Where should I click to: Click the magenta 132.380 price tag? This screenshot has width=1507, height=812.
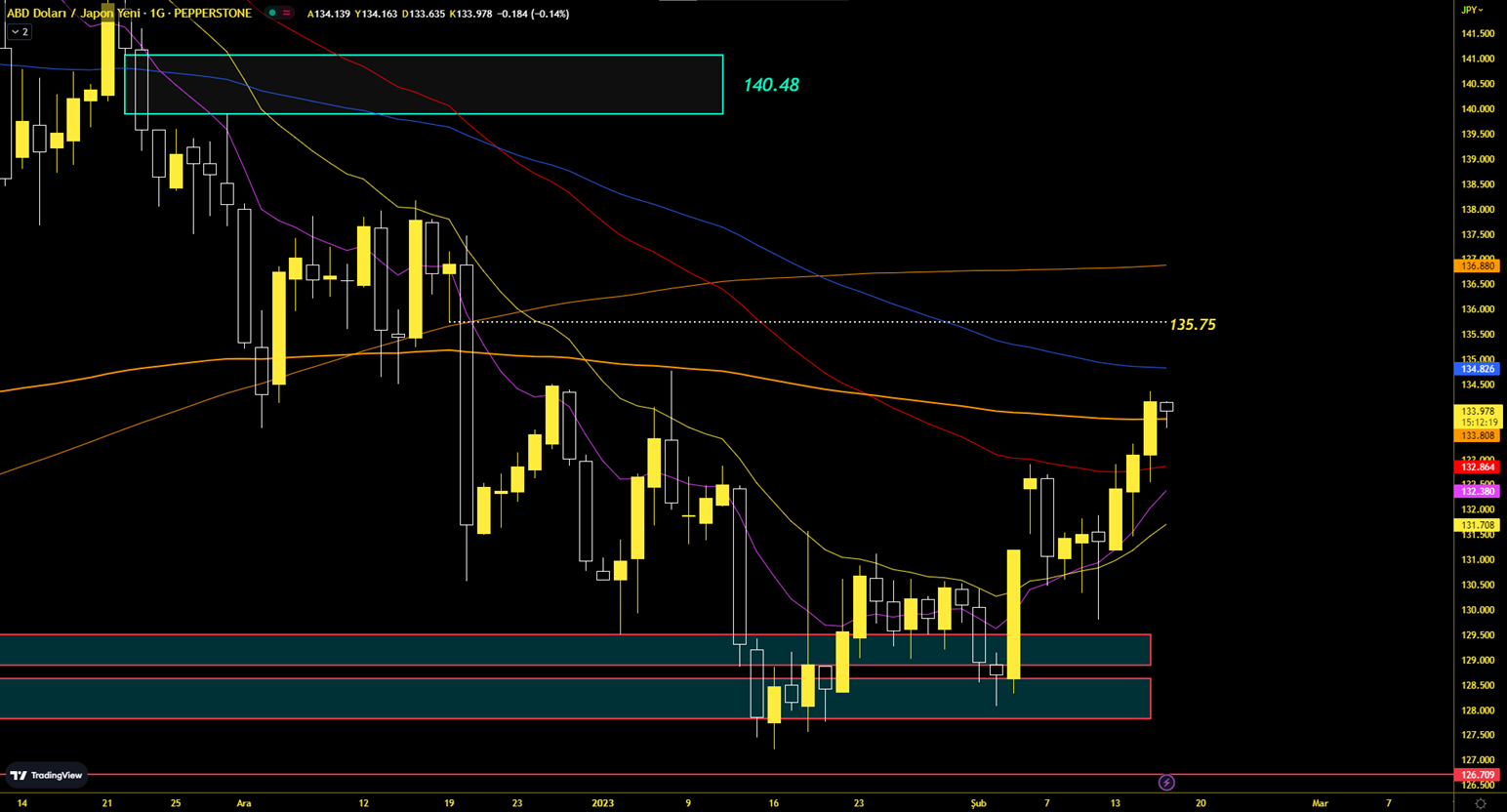[x=1478, y=491]
